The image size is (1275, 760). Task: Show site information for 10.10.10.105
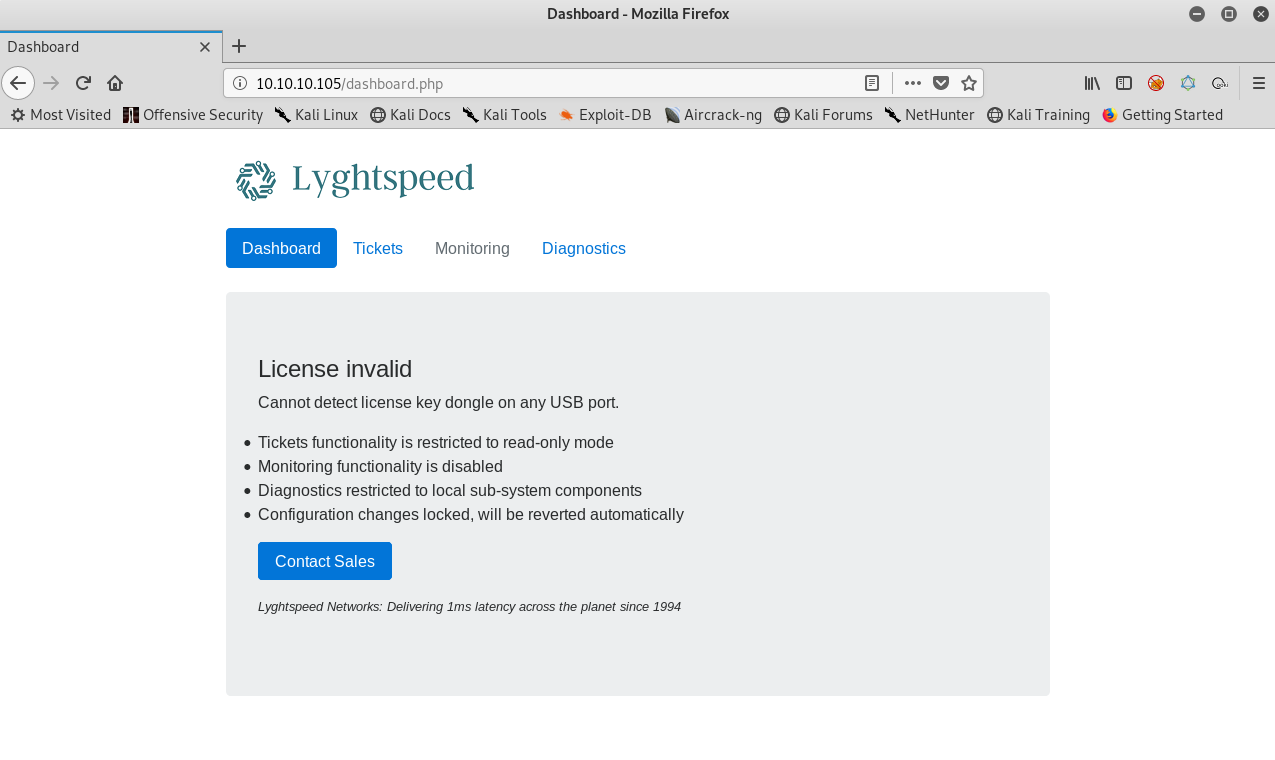point(240,83)
